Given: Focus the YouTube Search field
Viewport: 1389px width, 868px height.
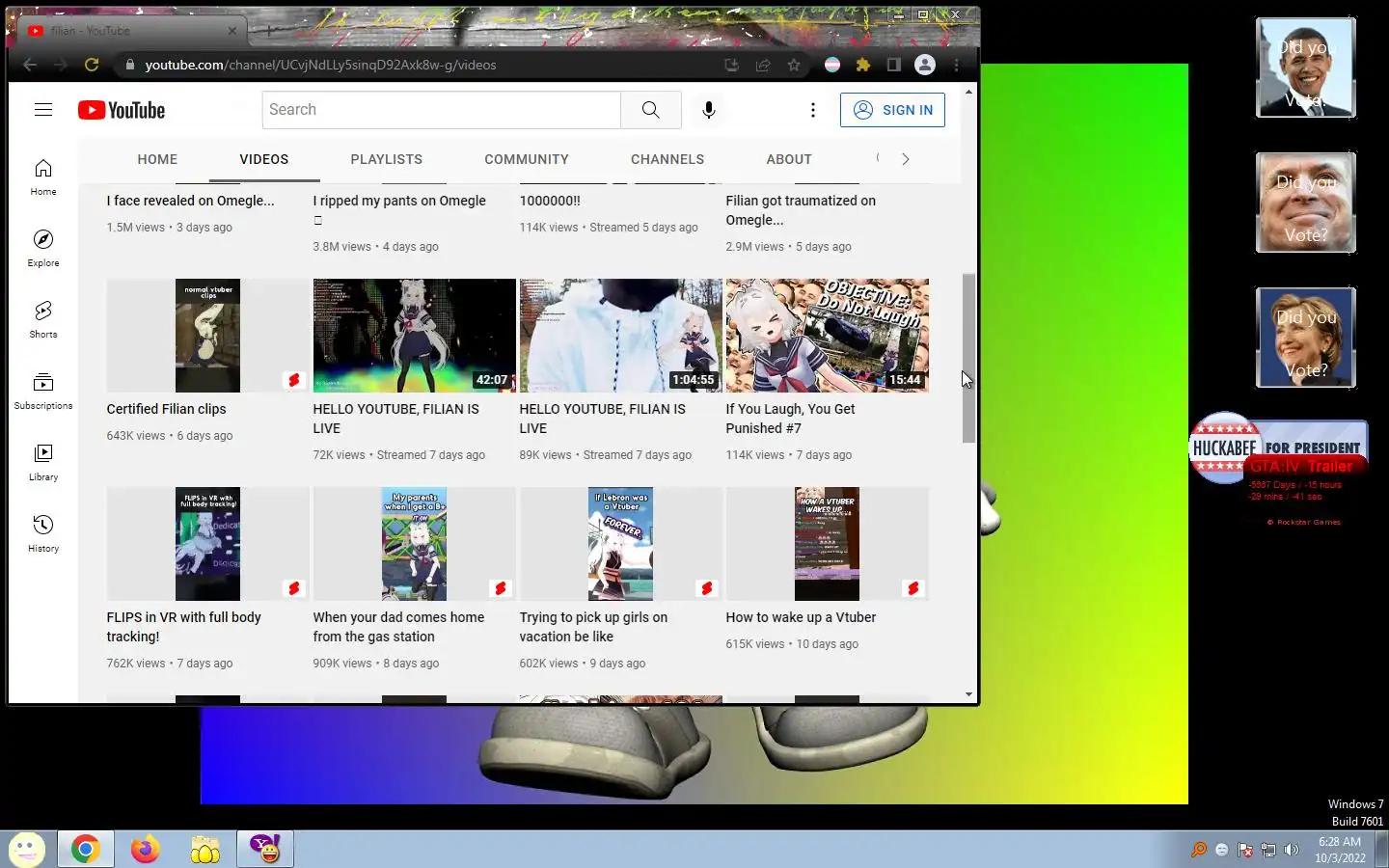Looking at the screenshot, I should (x=441, y=110).
